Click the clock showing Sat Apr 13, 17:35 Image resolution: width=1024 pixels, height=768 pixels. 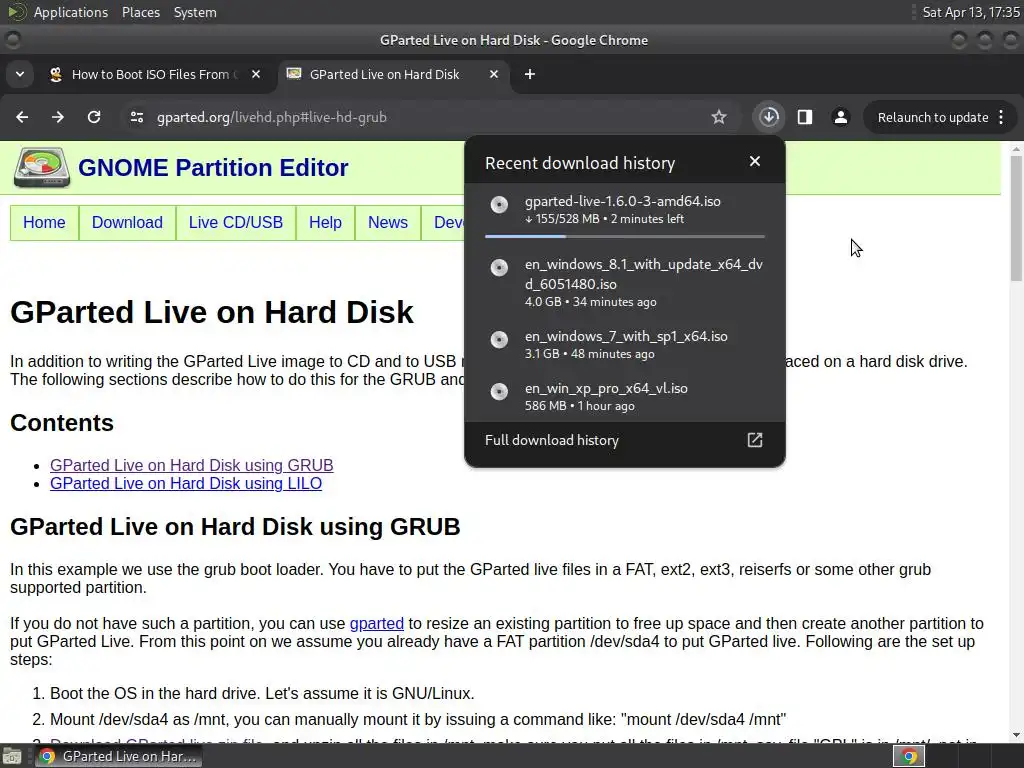click(970, 12)
